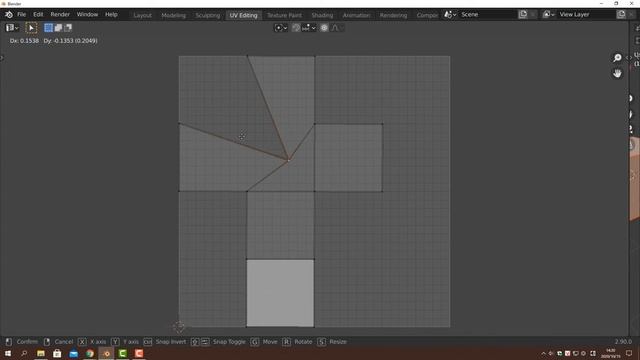Switch to the Modeling workspace tab

tap(173, 15)
